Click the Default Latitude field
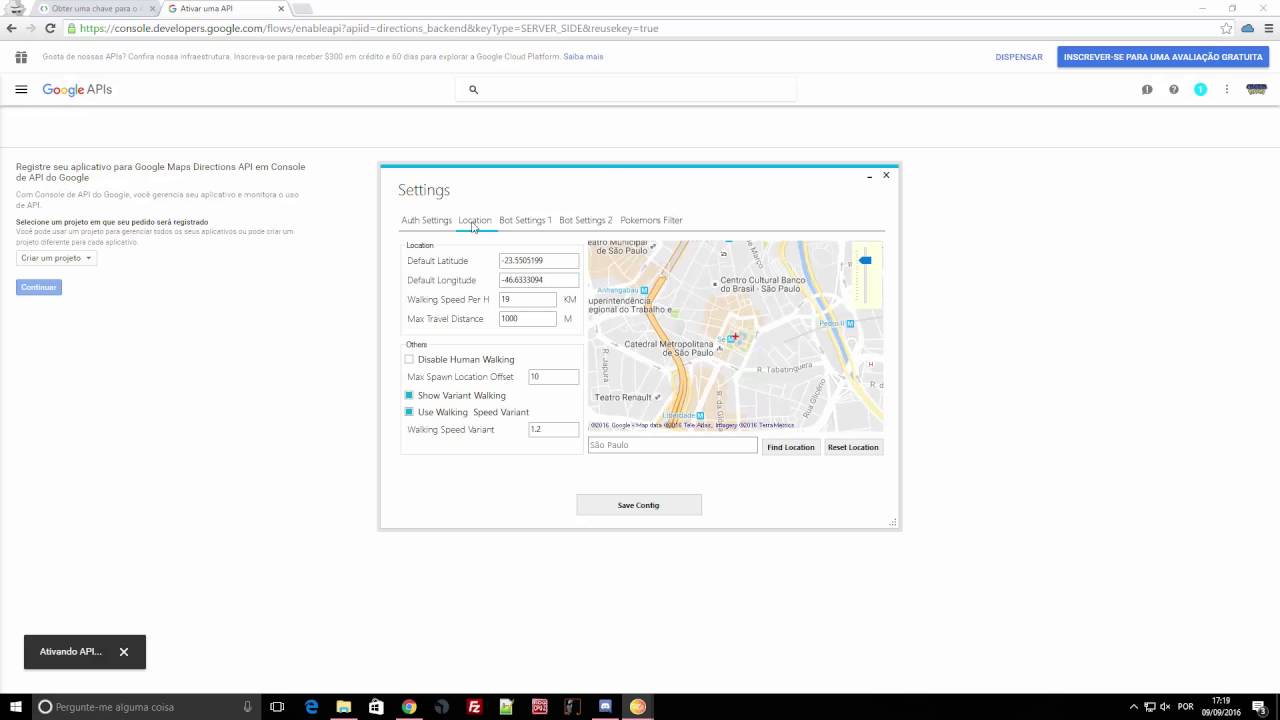This screenshot has height=720, width=1280. point(539,261)
